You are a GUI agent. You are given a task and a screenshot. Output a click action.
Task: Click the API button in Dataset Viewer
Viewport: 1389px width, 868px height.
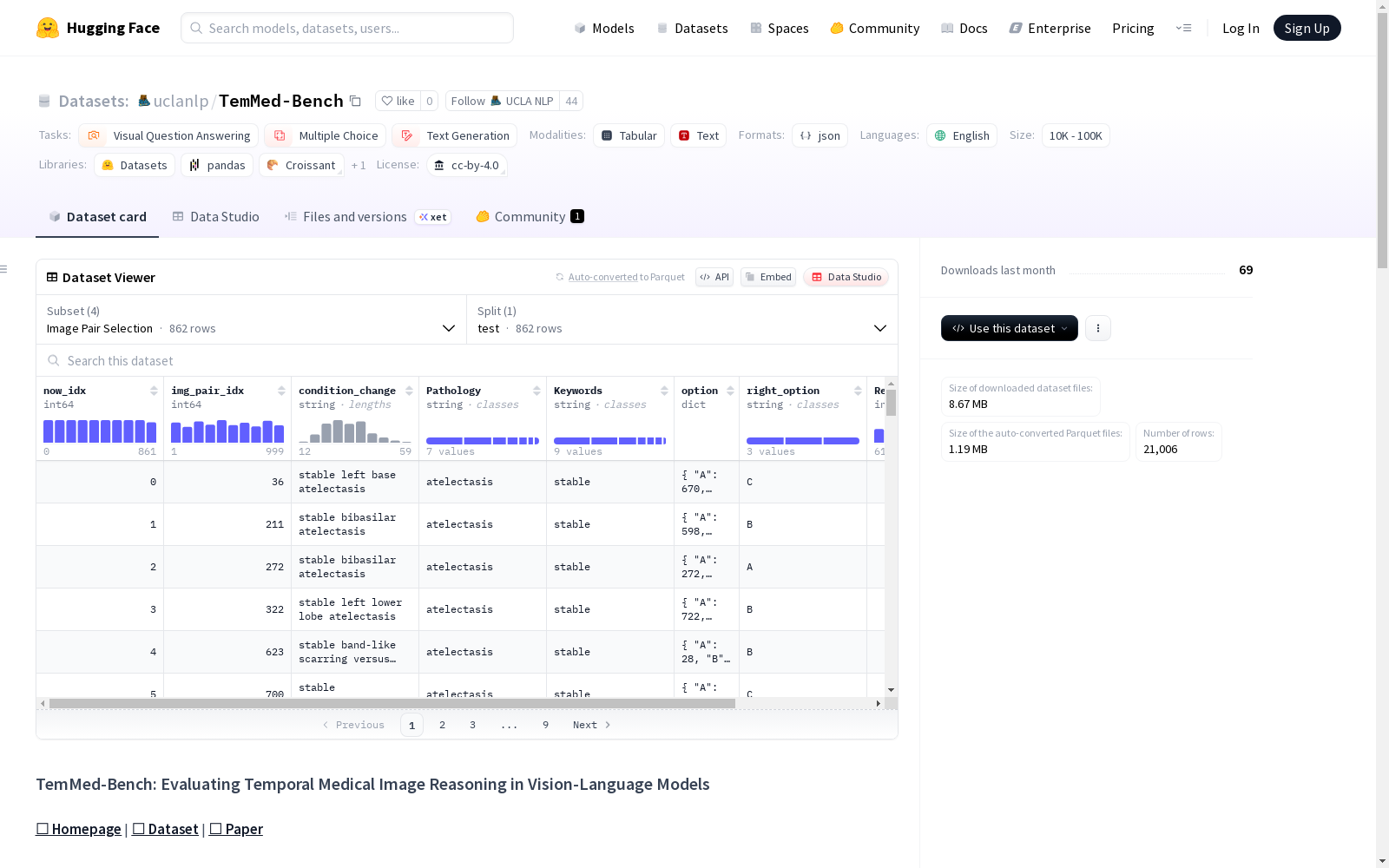[x=714, y=277]
